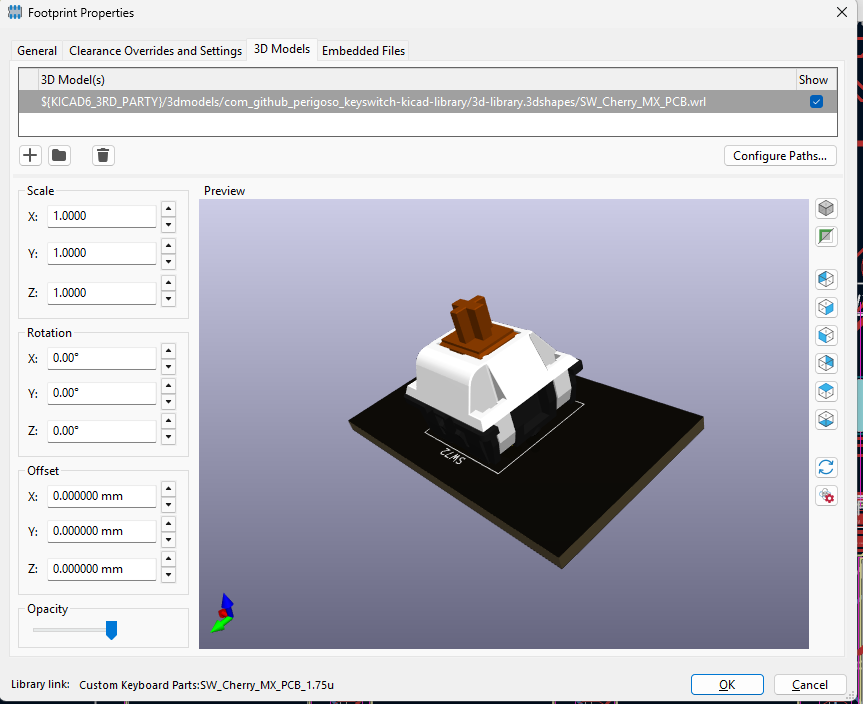Viewport: 863px width, 704px height.
Task: Decrease Rotation Z using the down stepper
Action: coord(168,437)
